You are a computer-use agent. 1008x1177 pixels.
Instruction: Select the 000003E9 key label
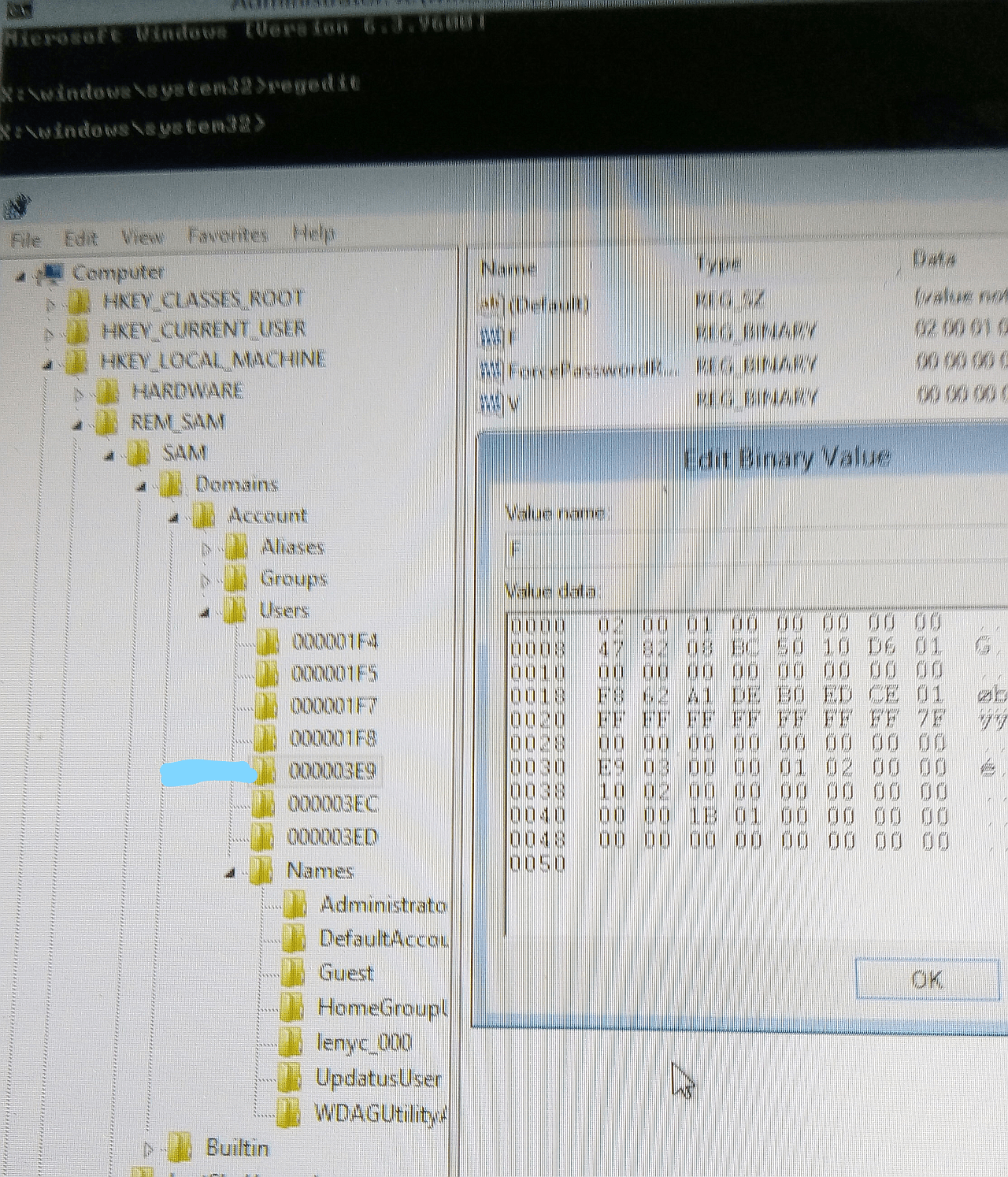point(333,770)
